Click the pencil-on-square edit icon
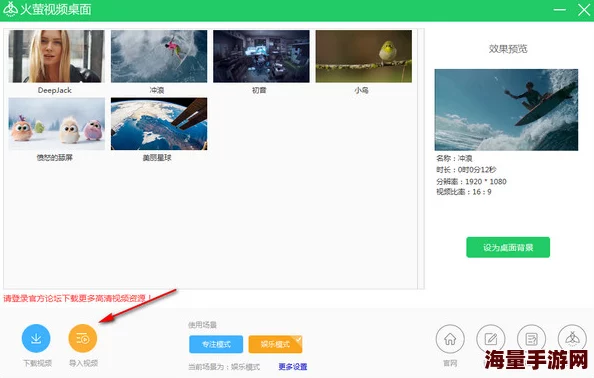Viewport: 594px width, 378px height. pos(491,339)
